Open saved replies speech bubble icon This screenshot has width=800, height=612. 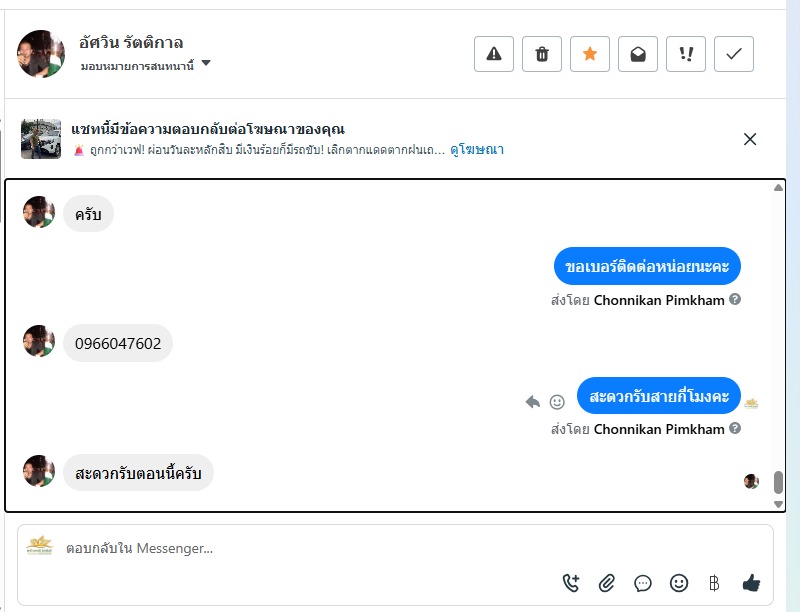(x=643, y=583)
